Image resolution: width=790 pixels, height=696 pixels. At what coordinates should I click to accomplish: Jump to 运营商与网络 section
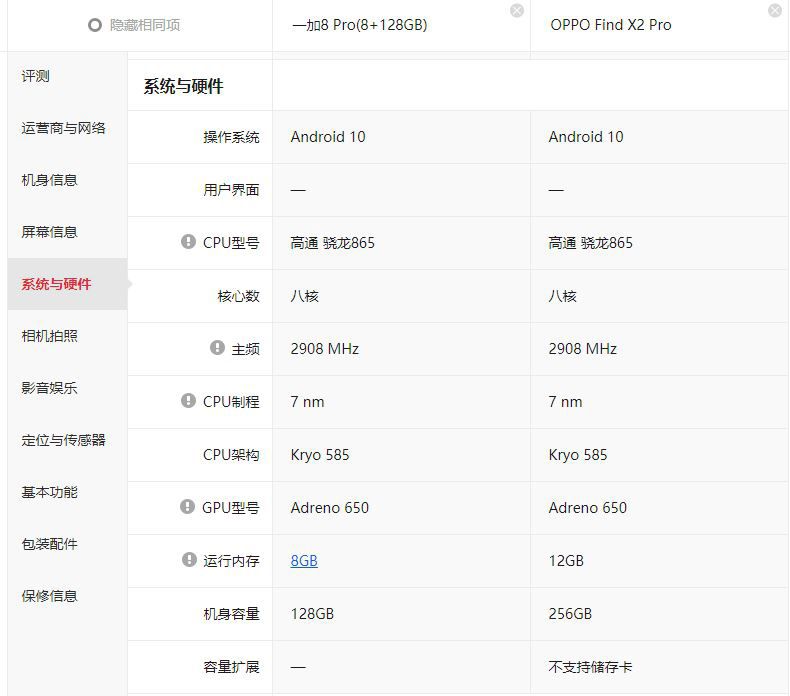pos(64,128)
